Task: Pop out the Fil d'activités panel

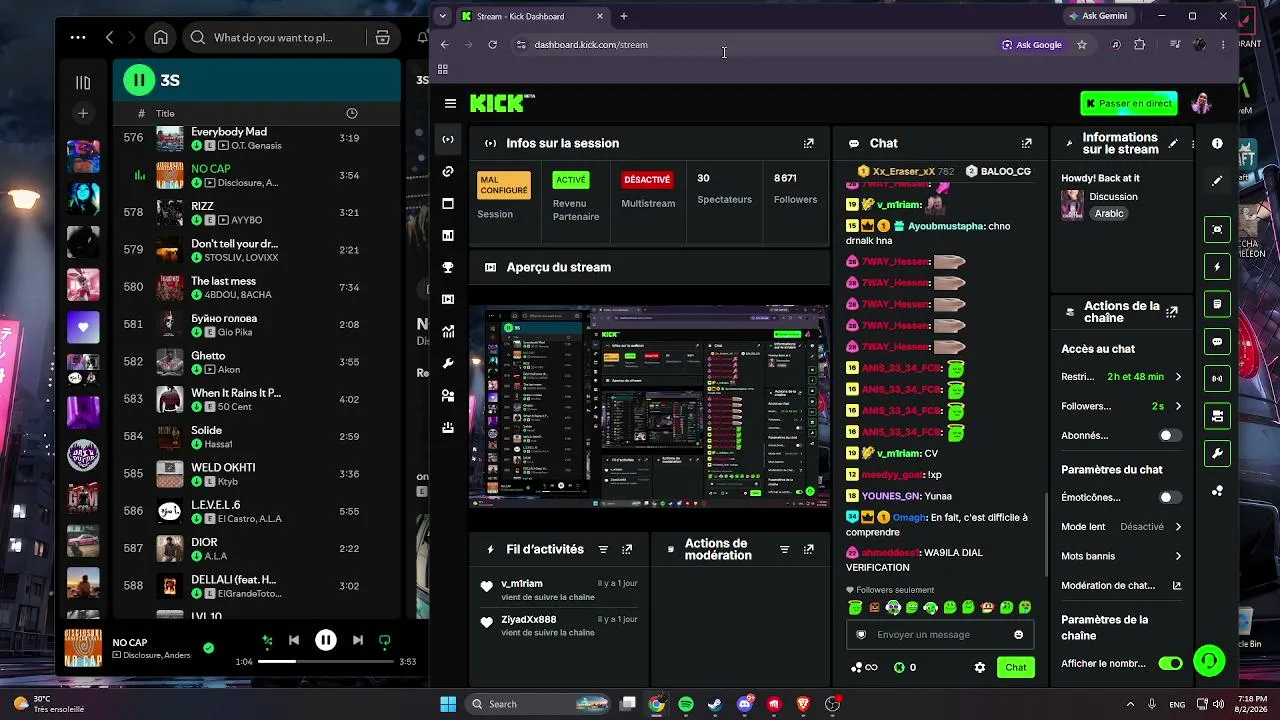Action: point(627,549)
